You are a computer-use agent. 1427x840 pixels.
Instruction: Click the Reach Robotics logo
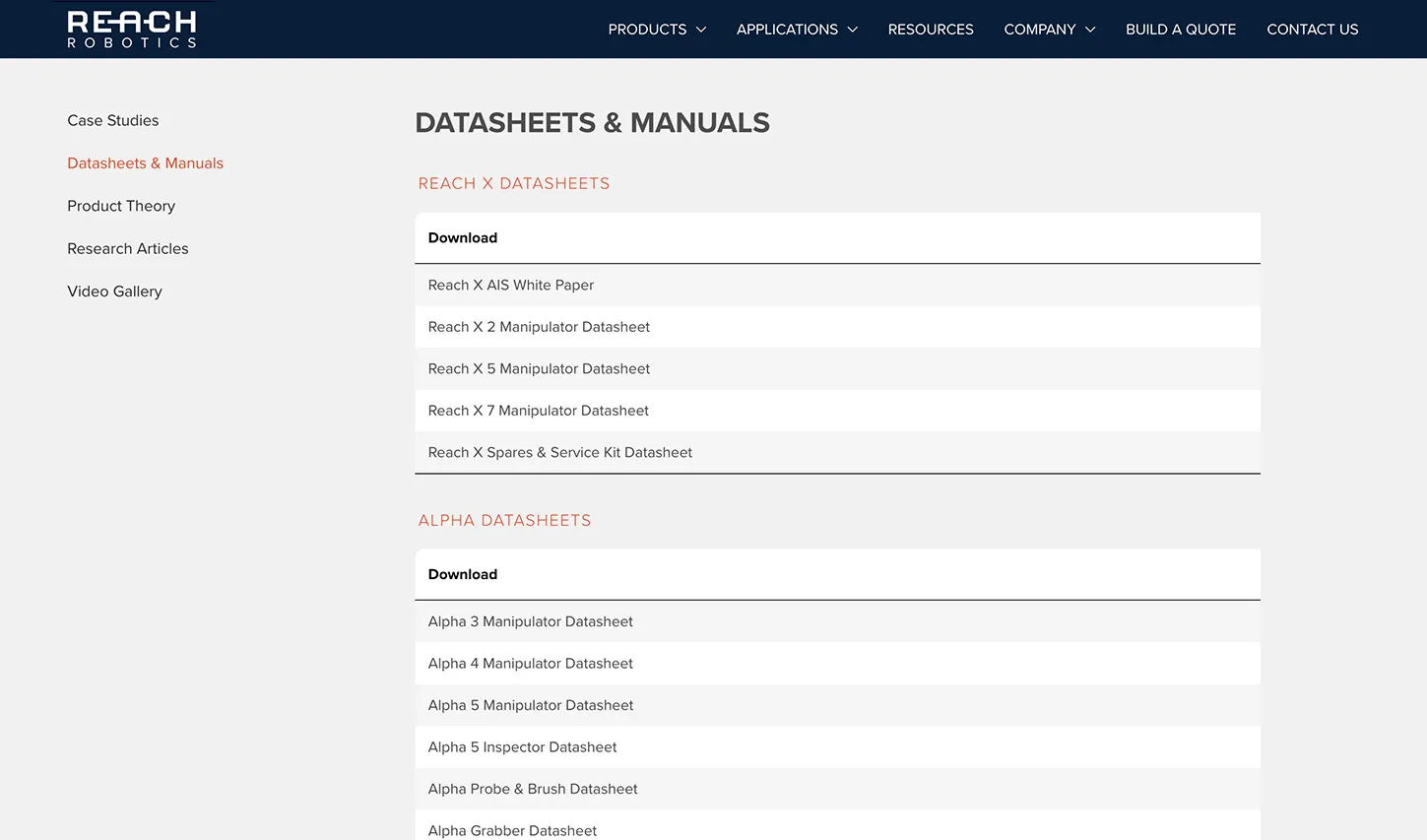click(x=132, y=30)
